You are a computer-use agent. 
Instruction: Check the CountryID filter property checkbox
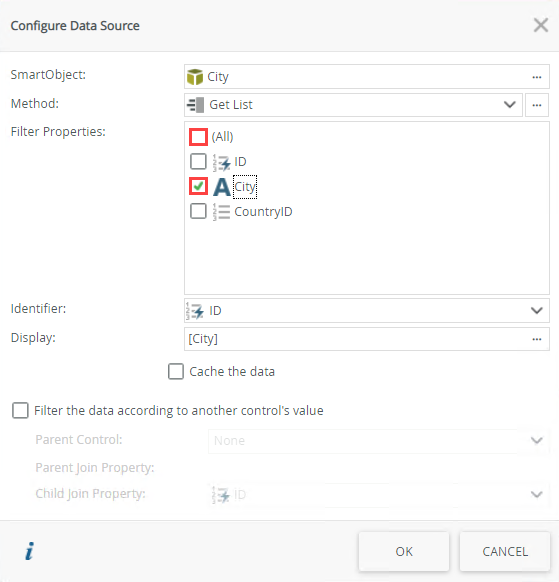tap(198, 211)
